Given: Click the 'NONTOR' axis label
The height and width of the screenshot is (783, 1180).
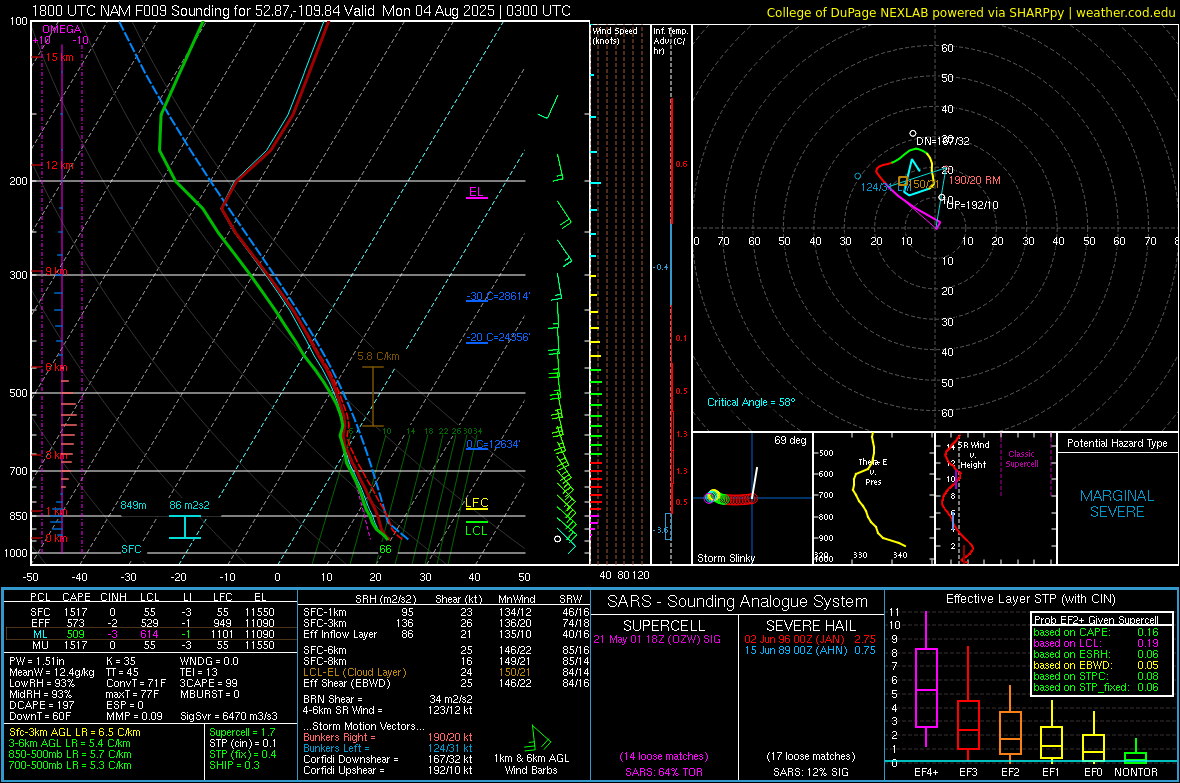Looking at the screenshot, I should point(1136,772).
